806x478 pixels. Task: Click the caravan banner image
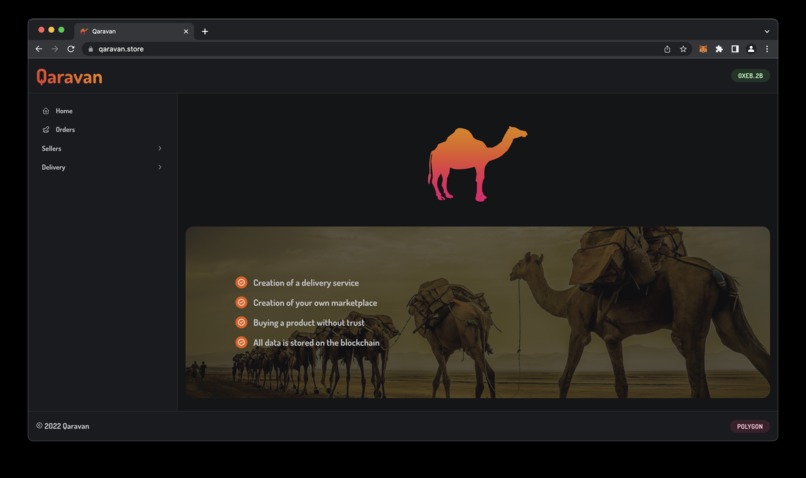point(478,312)
